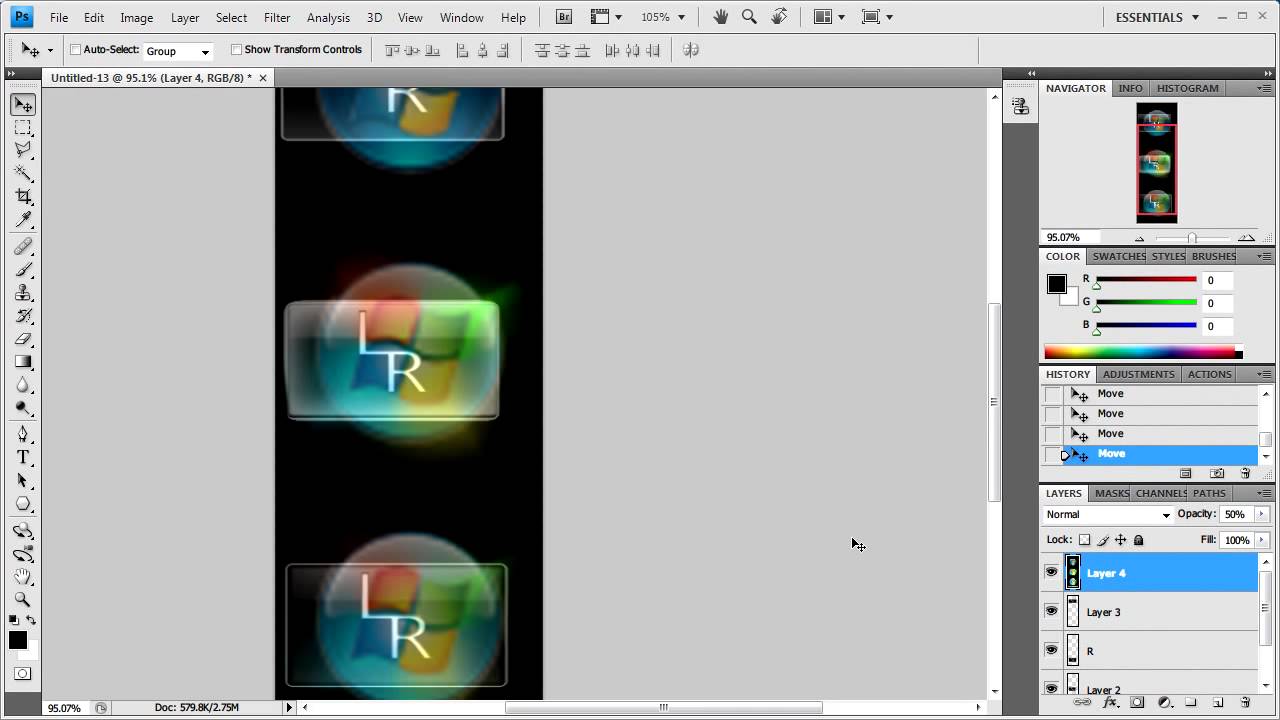Viewport: 1280px width, 720px height.
Task: Toggle Quick Mask mode
Action: tap(23, 673)
